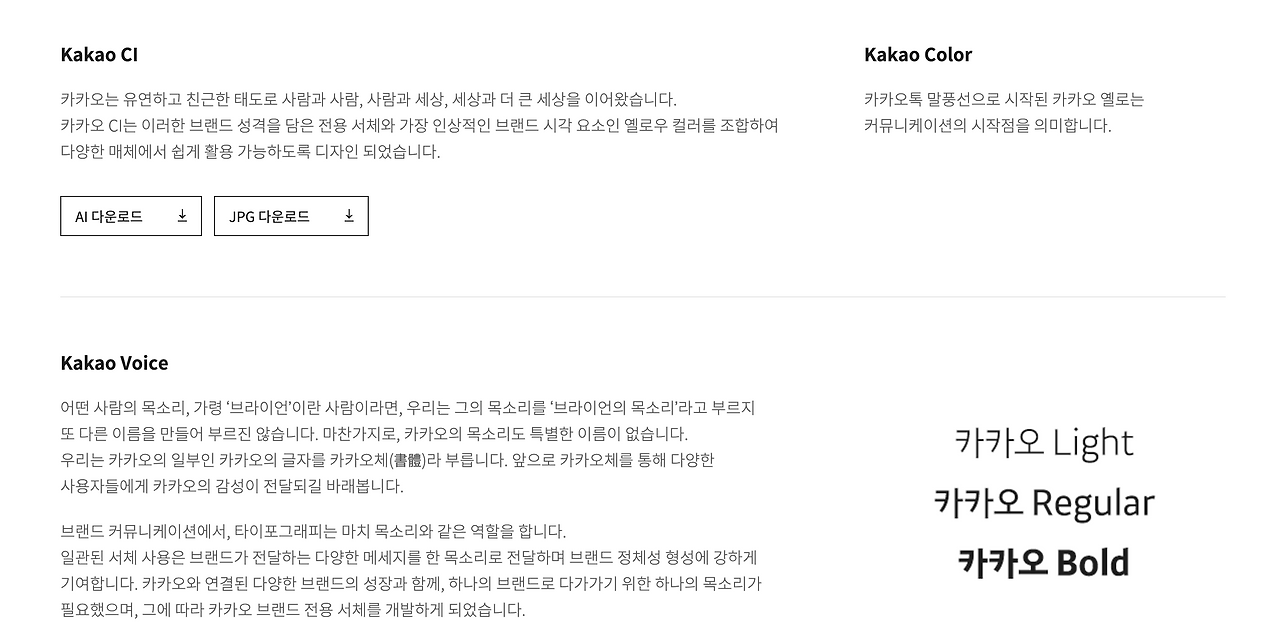This screenshot has height=640, width=1280.
Task: Click the download arrow icon in JPG 다운로드 button
Action: click(x=349, y=215)
